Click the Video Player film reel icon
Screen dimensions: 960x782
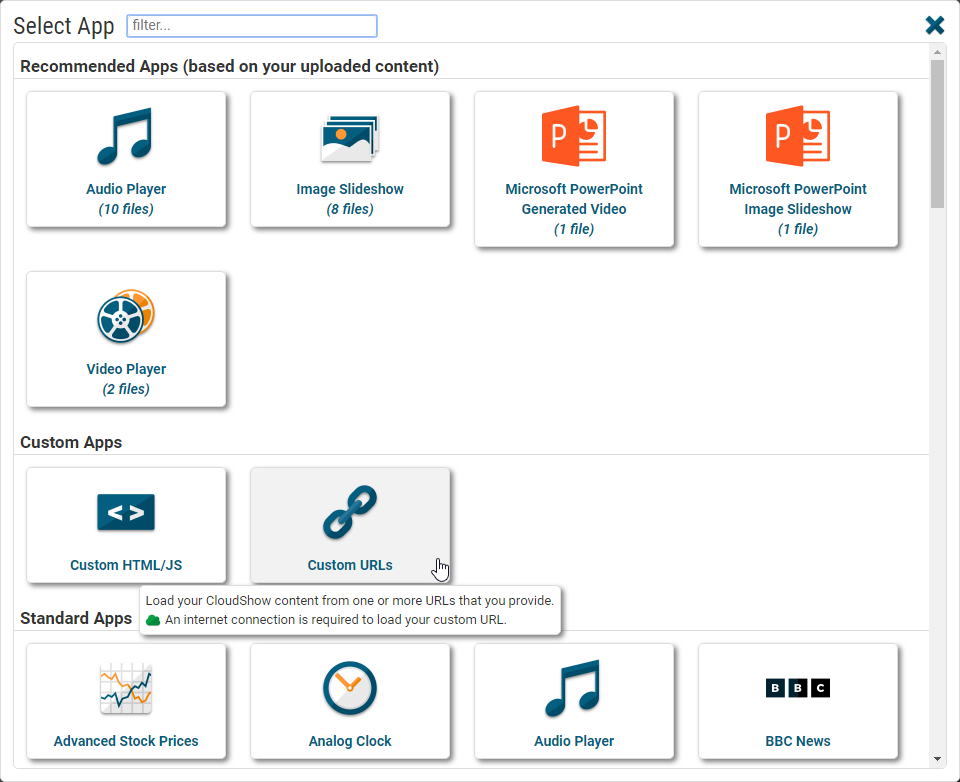[125, 317]
